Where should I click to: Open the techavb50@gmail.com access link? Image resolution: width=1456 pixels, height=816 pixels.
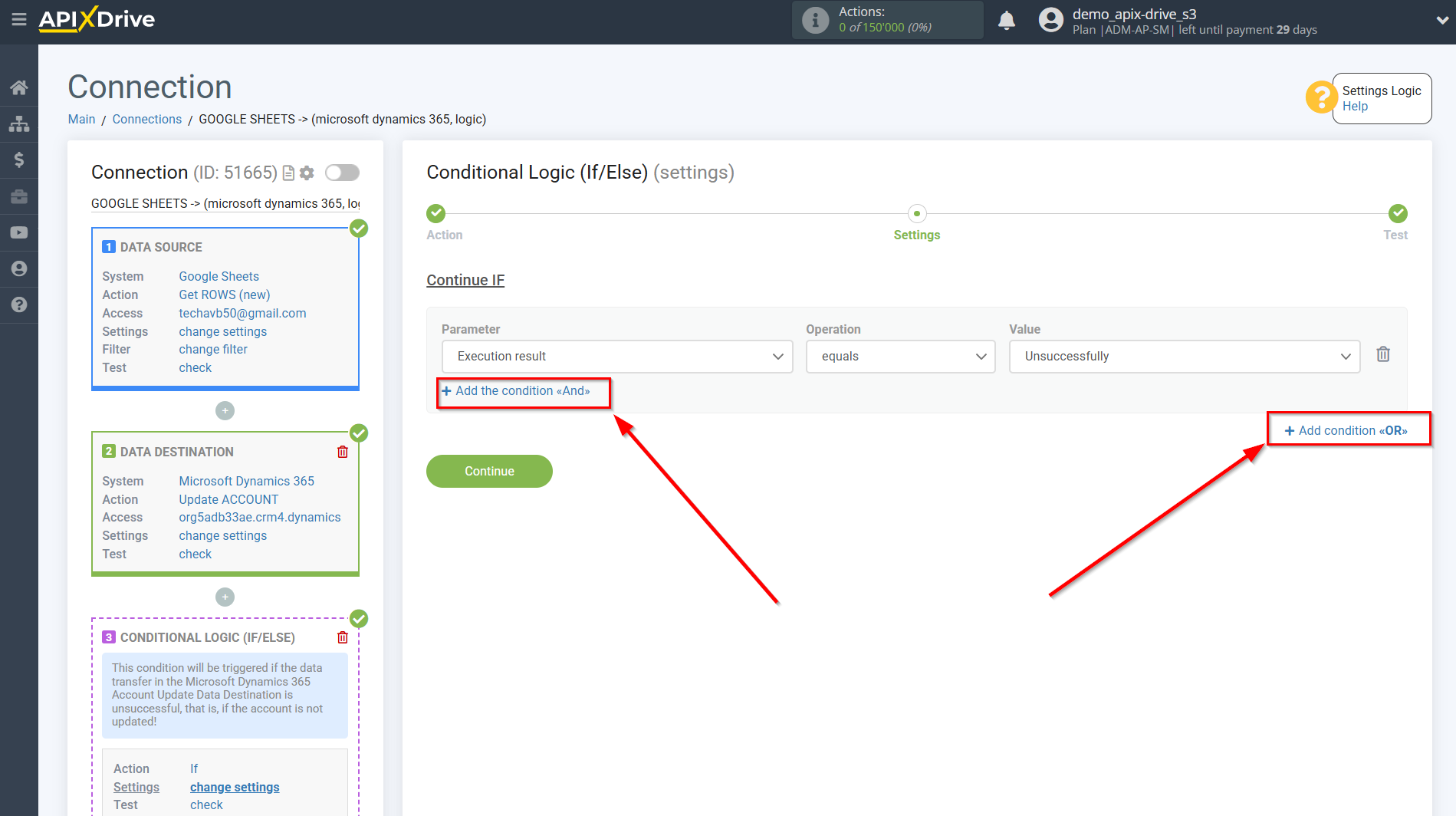[x=242, y=313]
